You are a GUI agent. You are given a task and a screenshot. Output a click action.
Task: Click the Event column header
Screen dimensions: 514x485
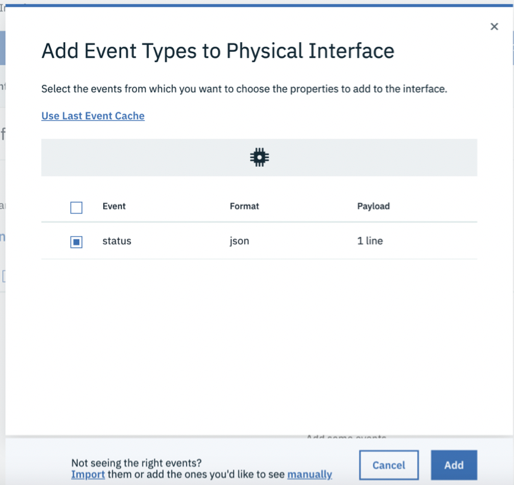(114, 206)
